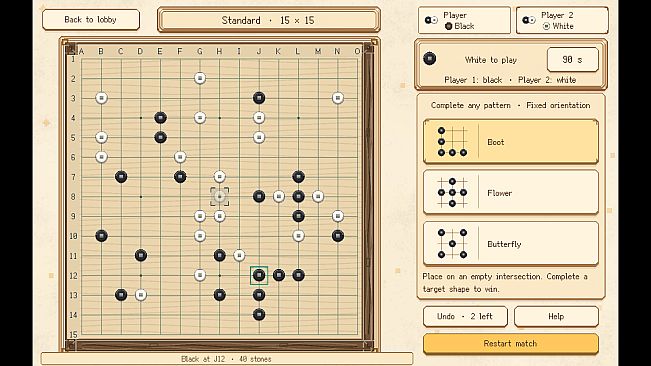Viewport: 651px width, 366px height.
Task: Click the white stone at K8
Action: tap(279, 196)
